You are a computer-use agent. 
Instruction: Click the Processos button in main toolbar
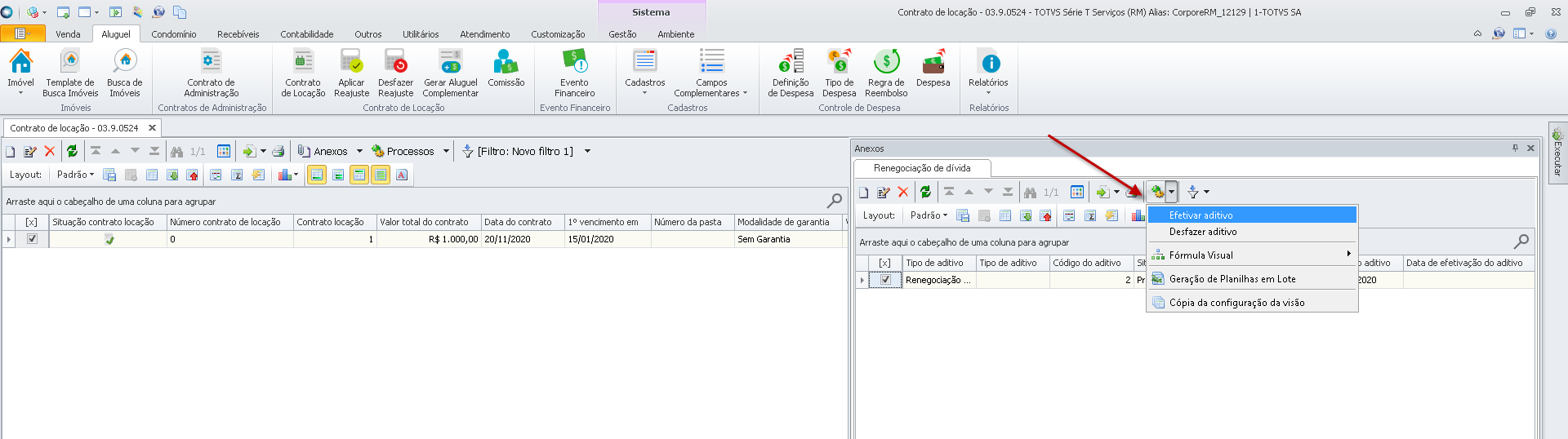403,152
